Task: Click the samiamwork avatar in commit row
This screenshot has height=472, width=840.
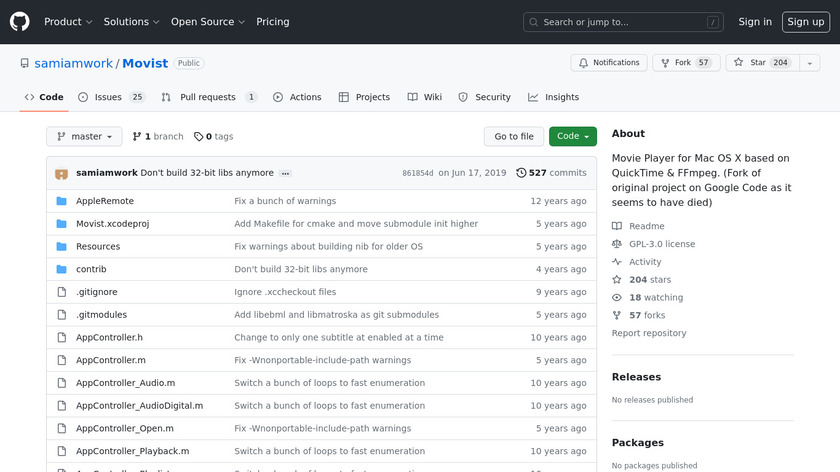Action: pyautogui.click(x=61, y=173)
